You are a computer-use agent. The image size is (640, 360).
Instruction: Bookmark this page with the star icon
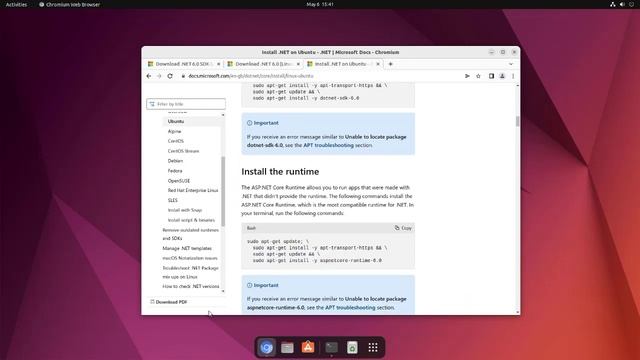click(x=478, y=76)
